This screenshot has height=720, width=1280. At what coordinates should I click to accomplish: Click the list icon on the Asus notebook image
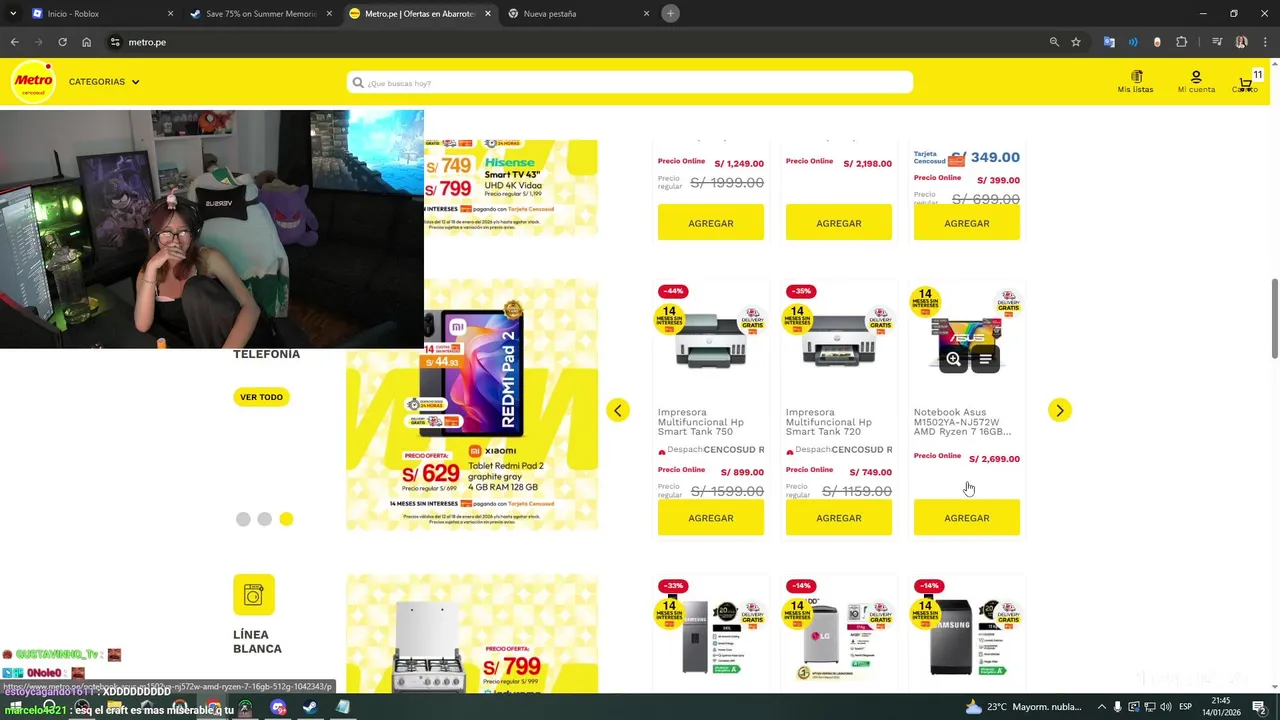click(x=985, y=359)
